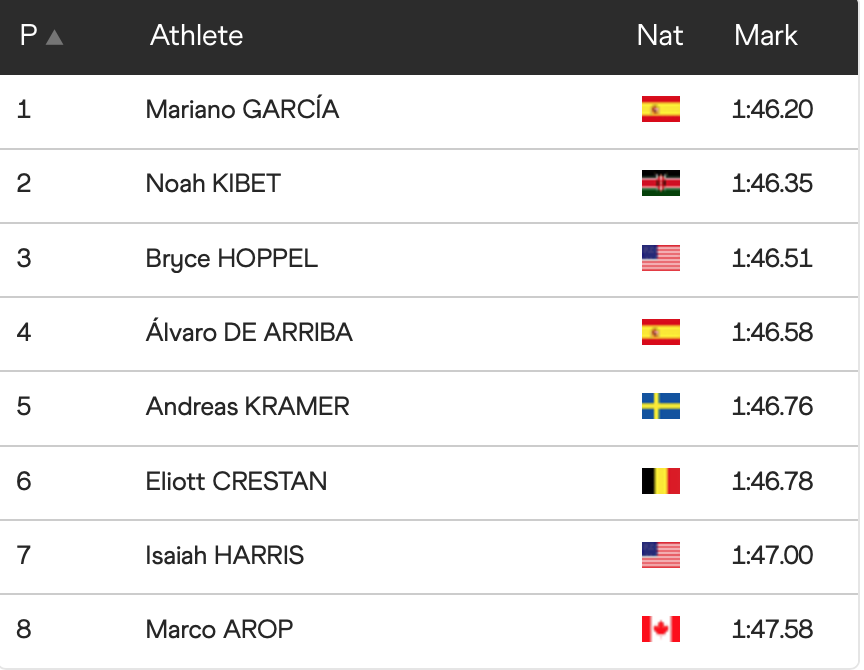
Task: Select Andreas KRAMER name link
Action: click(247, 406)
